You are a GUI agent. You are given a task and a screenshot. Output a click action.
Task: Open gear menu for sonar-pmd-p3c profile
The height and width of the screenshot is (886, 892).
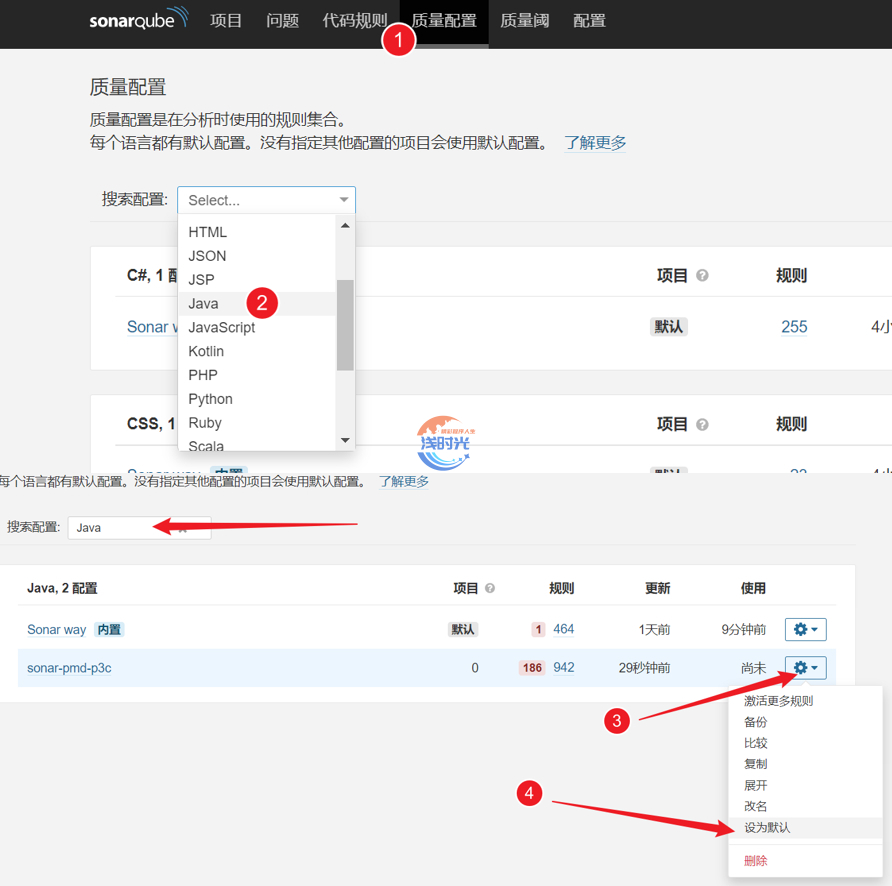coord(805,668)
